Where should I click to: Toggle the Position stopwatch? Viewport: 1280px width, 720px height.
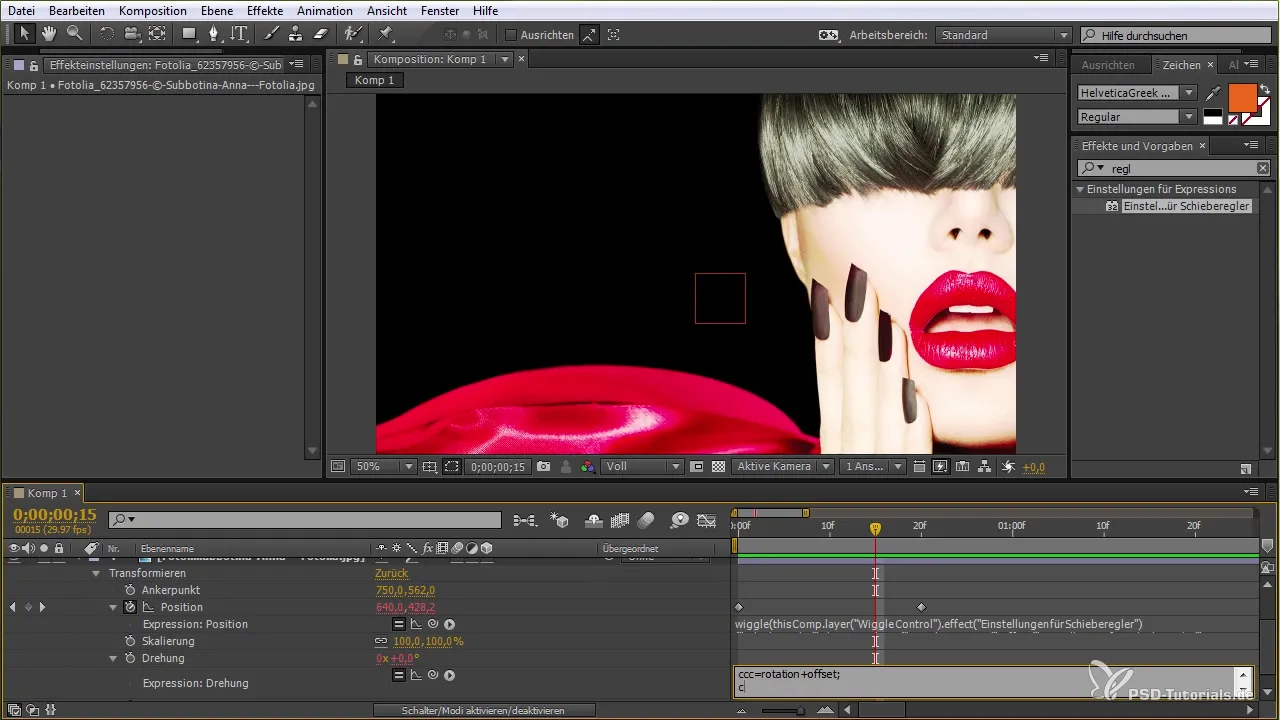[x=130, y=607]
